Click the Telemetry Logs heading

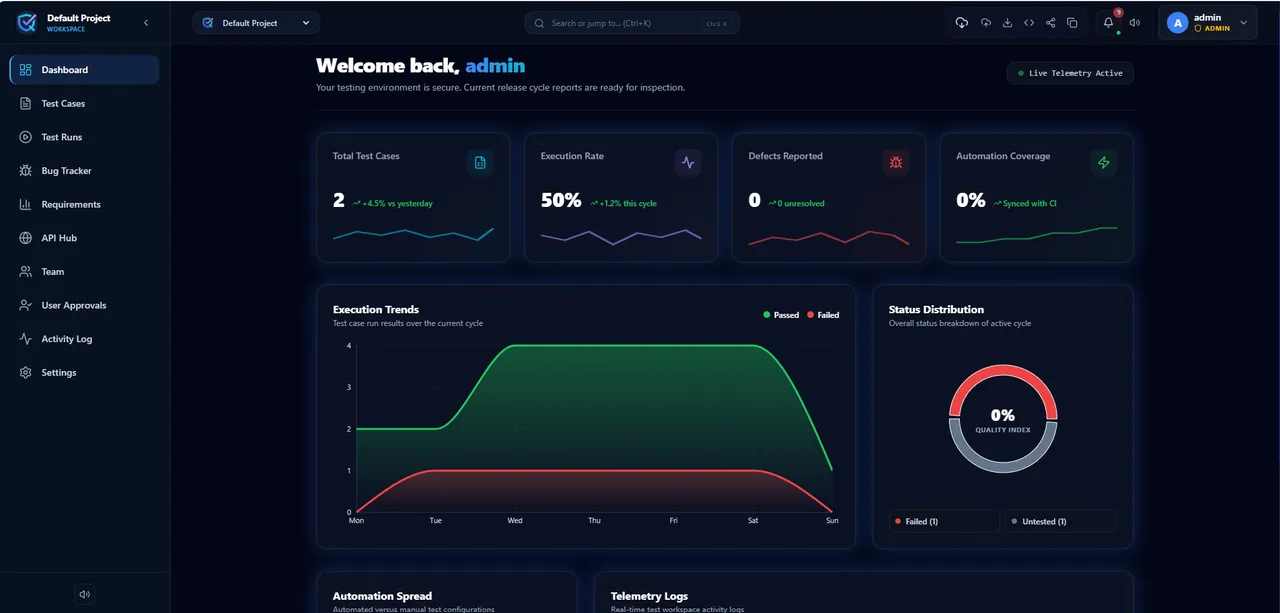(649, 596)
